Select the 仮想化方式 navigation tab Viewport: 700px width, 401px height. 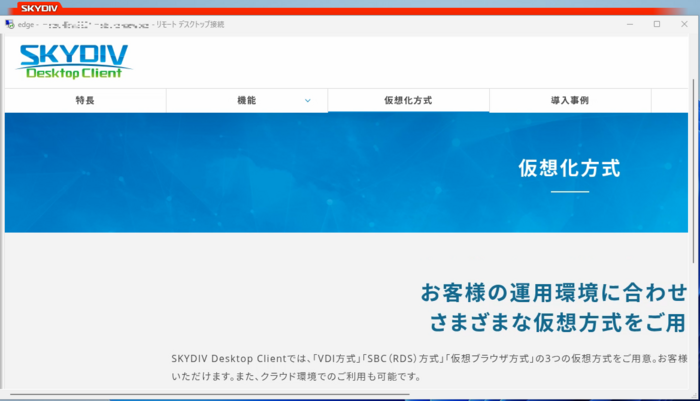pyautogui.click(x=408, y=100)
